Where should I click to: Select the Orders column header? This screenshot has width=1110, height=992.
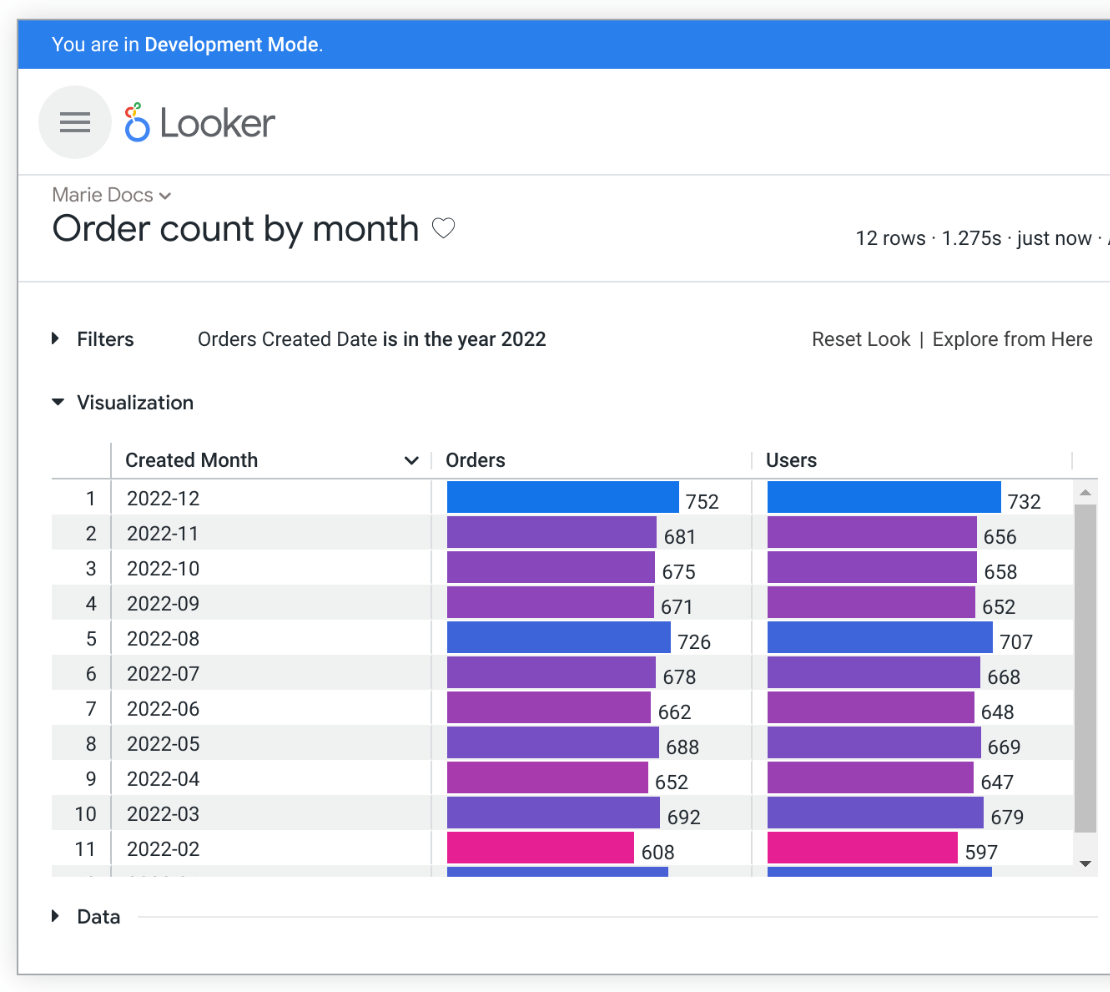[x=475, y=460]
